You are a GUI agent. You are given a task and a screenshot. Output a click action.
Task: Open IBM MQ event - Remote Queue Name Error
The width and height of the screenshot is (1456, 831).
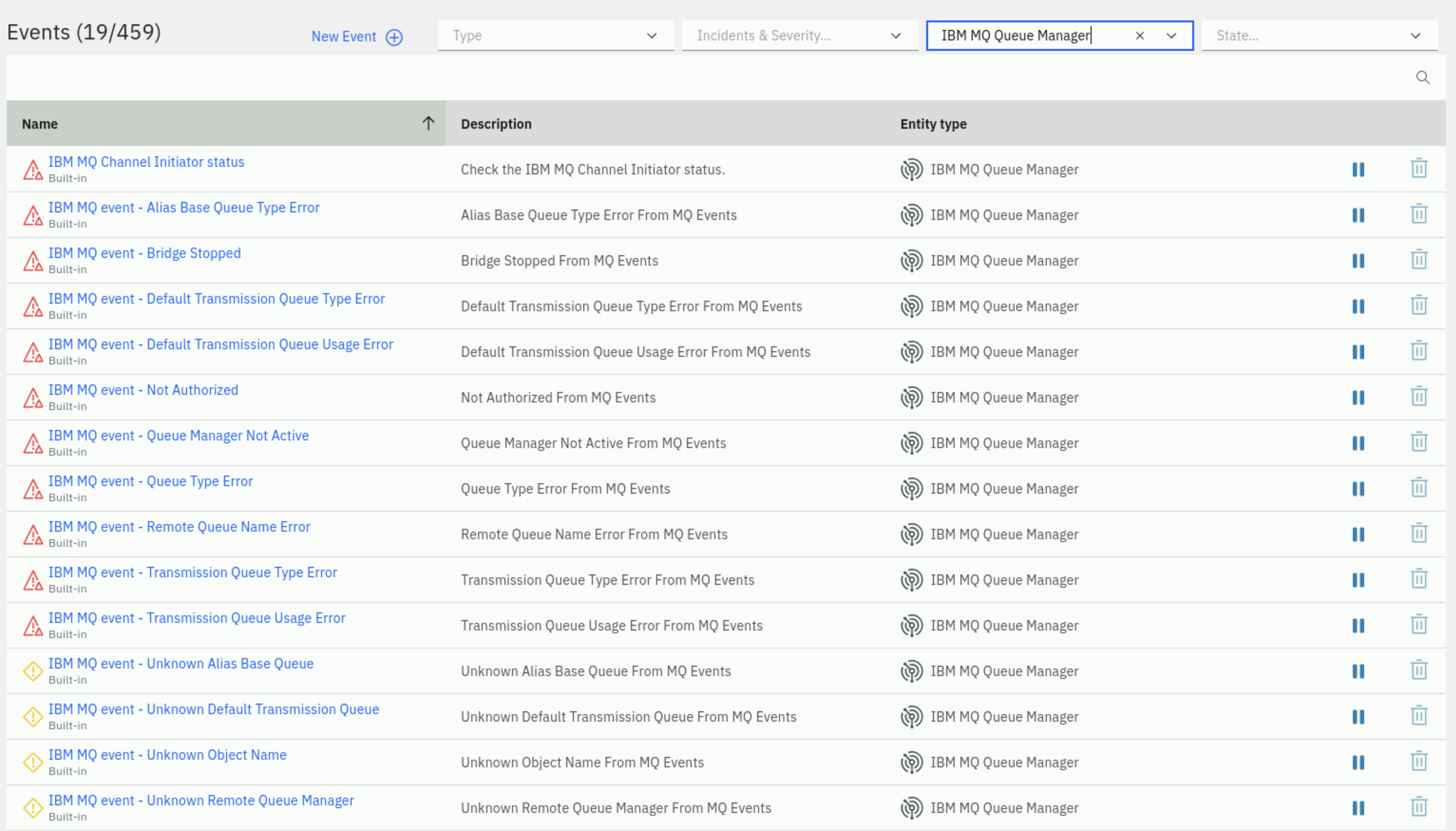[x=179, y=527]
